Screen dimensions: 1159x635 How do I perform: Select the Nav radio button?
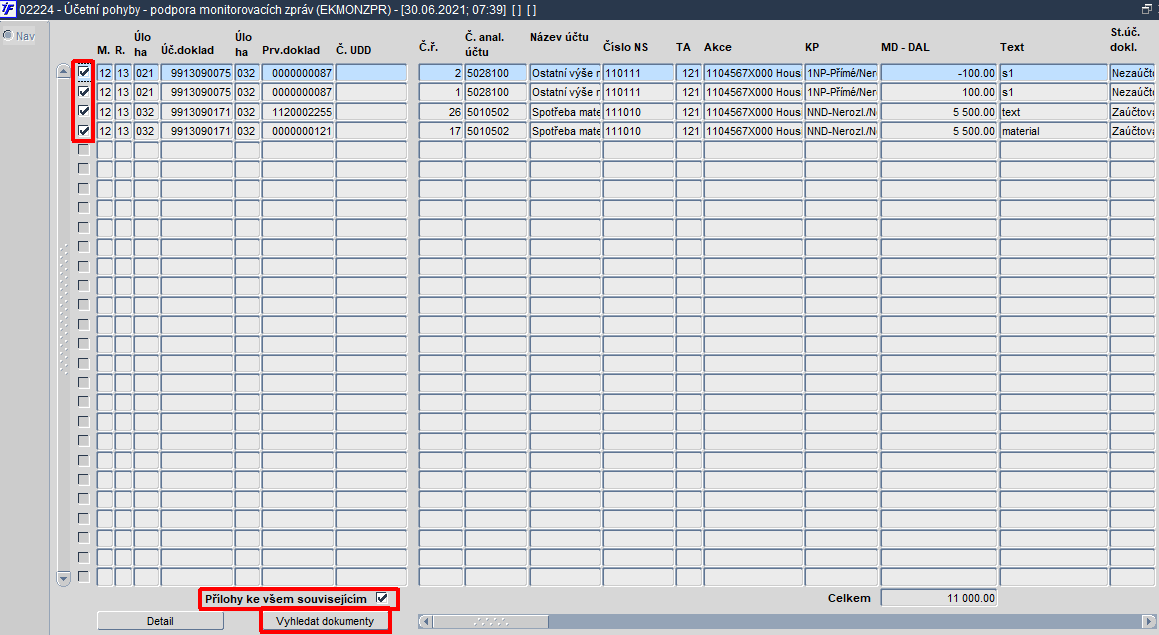(x=8, y=35)
